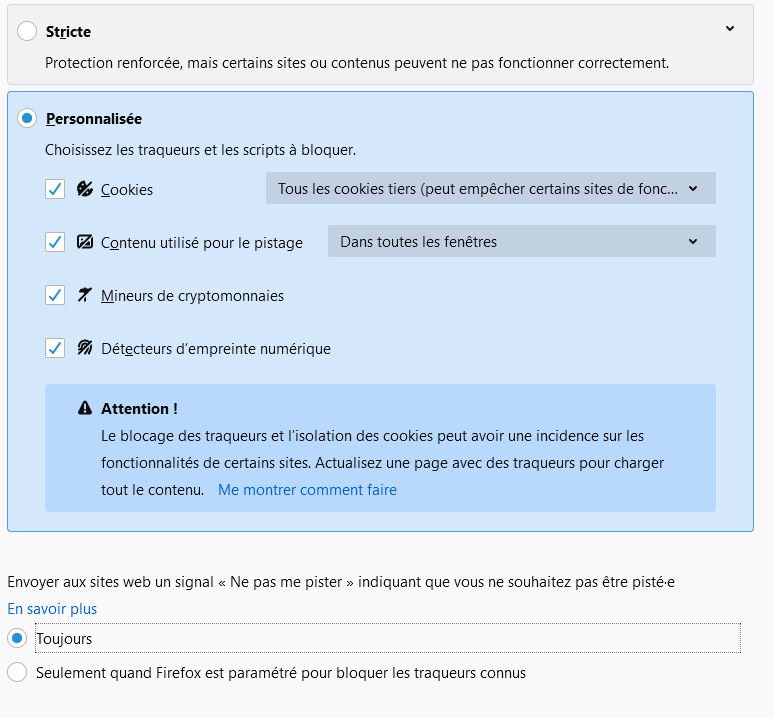
Task: Click the cryptominers pickaxe icon
Action: point(85,295)
